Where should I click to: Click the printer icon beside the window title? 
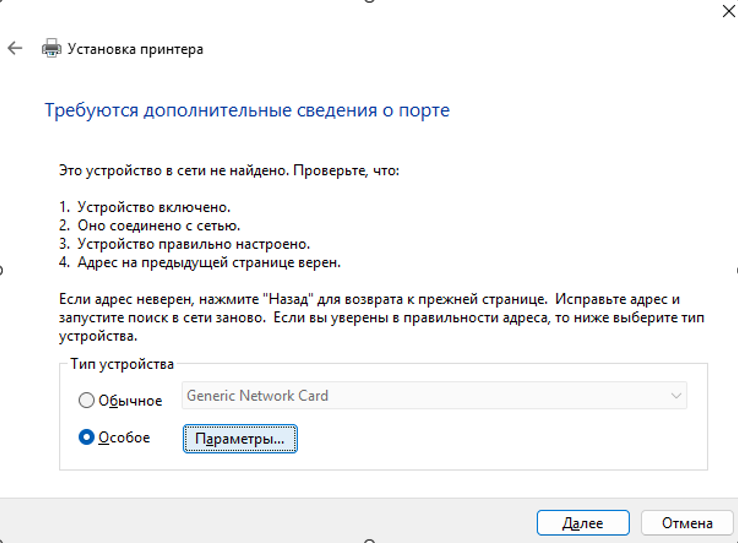(51, 48)
